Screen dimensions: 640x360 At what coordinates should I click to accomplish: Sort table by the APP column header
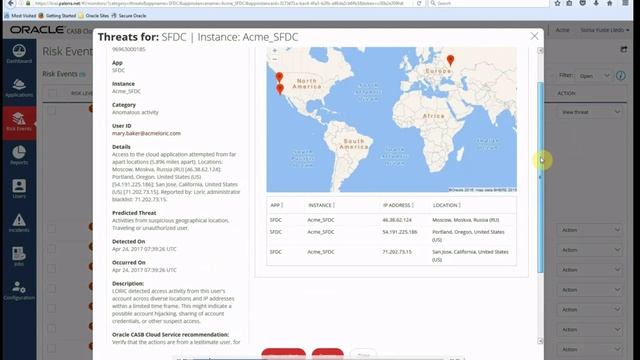click(x=276, y=205)
